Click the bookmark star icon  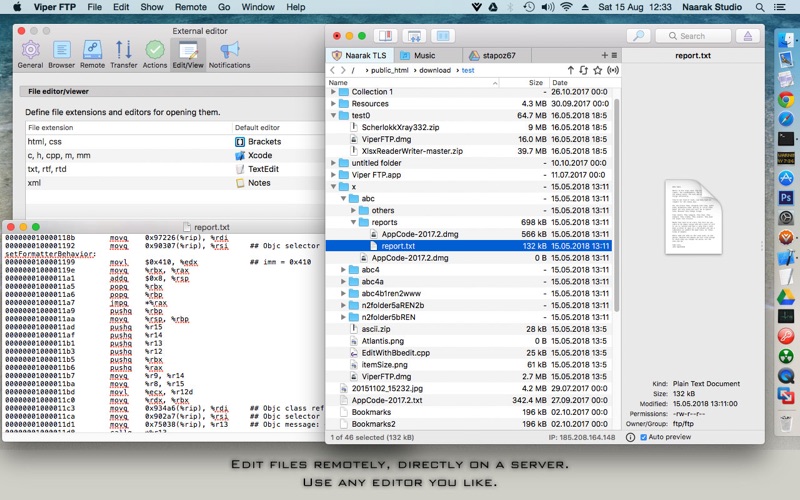597,71
